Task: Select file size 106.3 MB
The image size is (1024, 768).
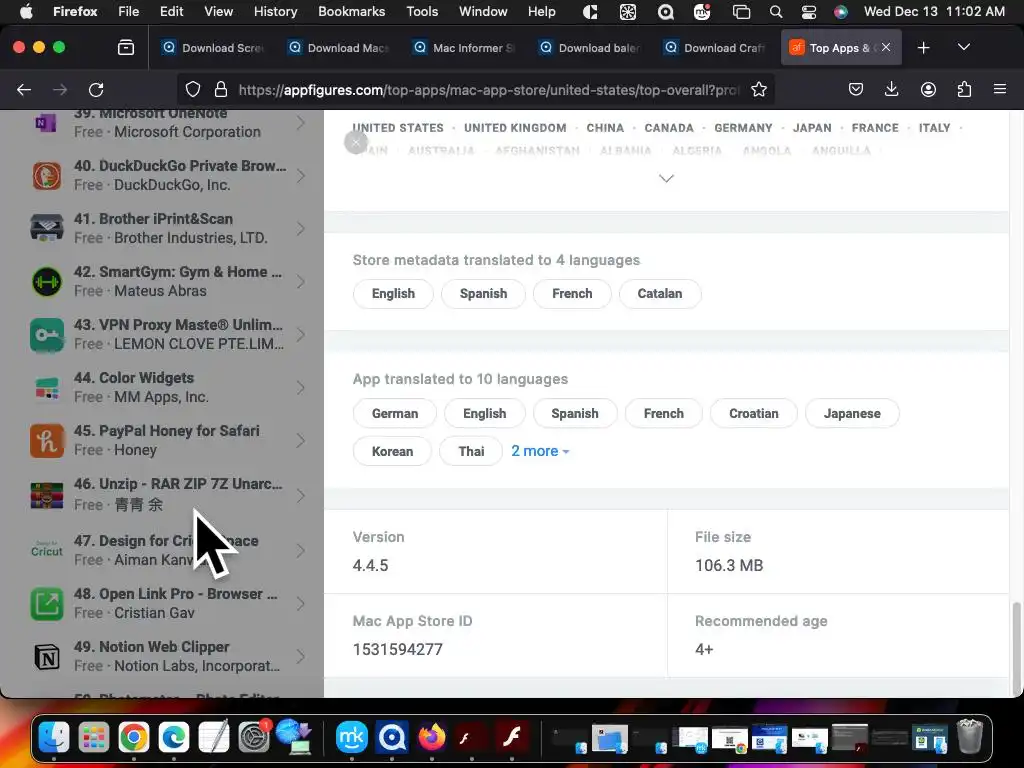Action: click(x=729, y=566)
